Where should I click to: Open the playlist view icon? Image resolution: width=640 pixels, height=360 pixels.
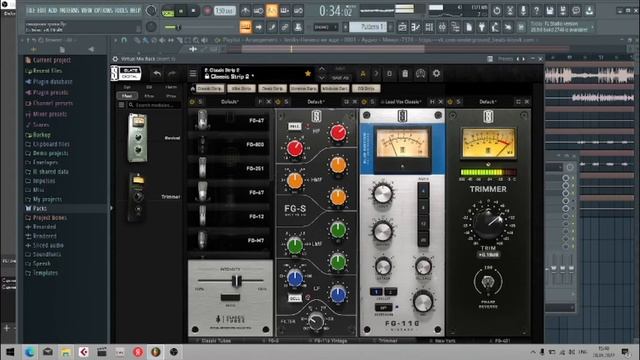(x=402, y=27)
